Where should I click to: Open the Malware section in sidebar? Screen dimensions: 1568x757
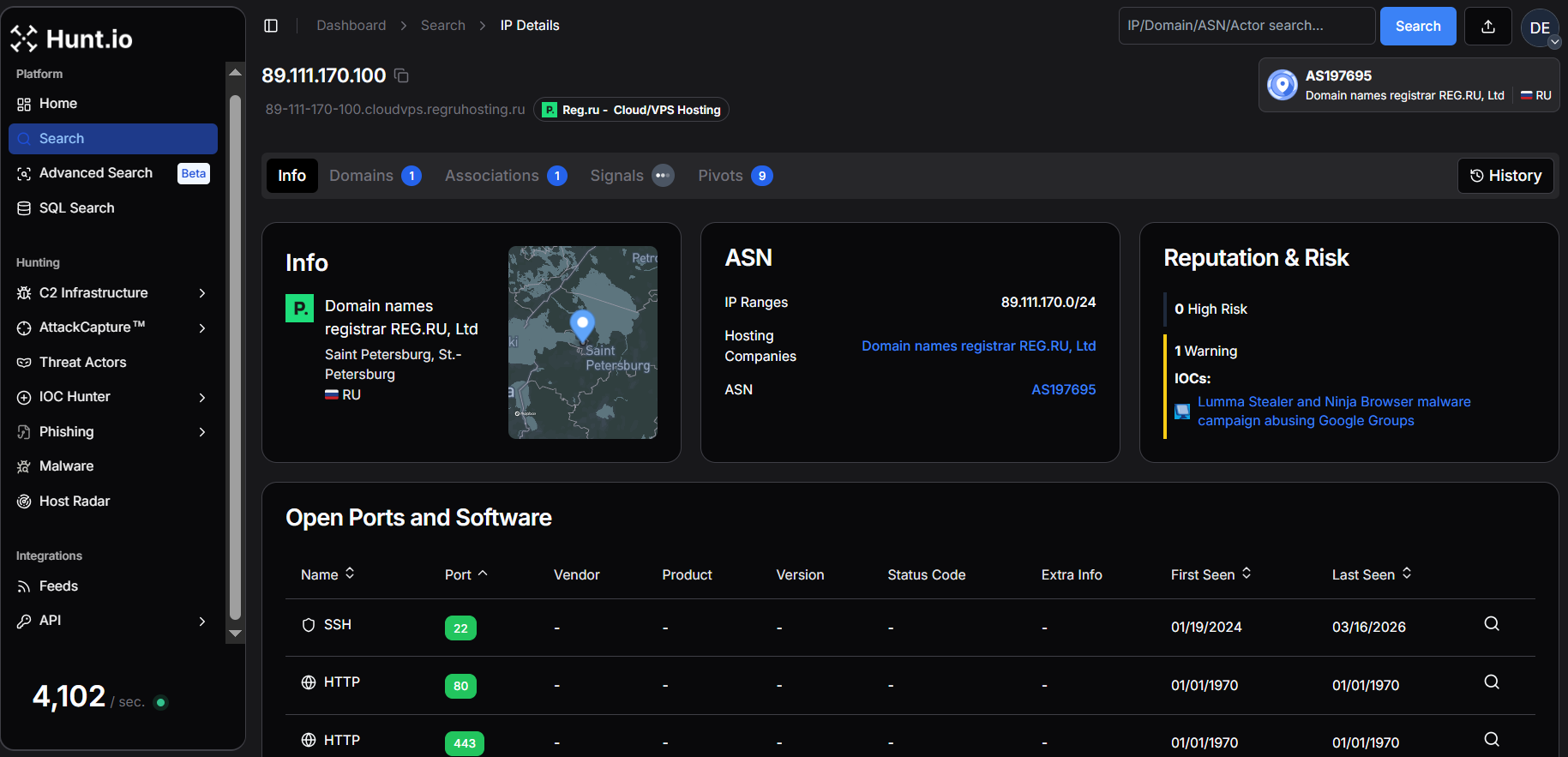click(x=66, y=466)
